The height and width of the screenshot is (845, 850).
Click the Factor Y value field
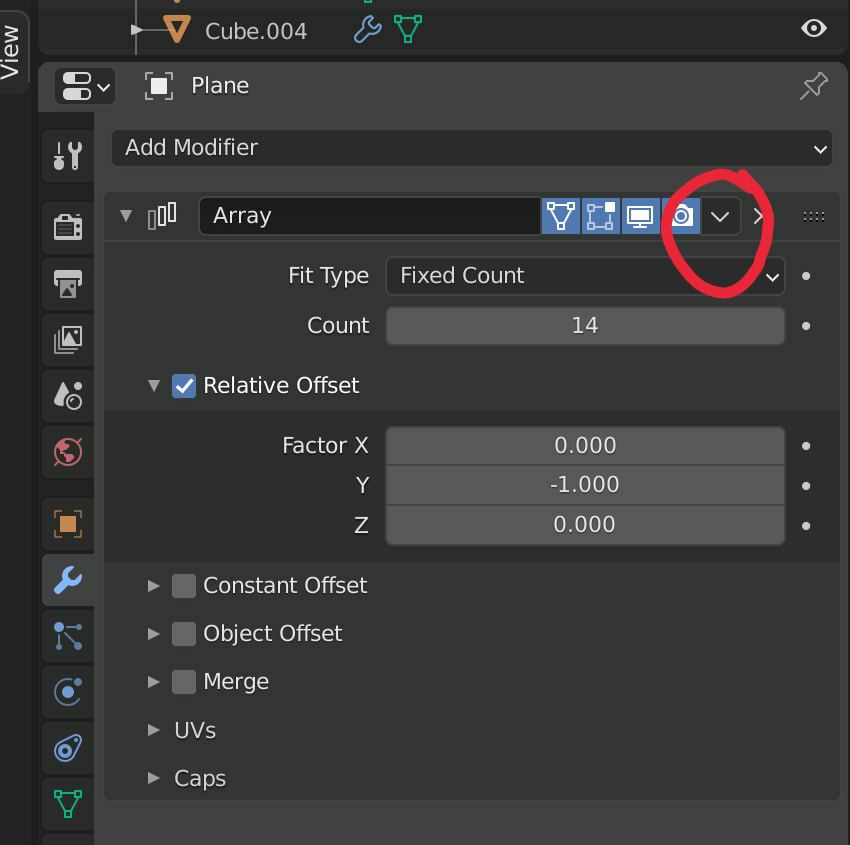[x=585, y=485]
